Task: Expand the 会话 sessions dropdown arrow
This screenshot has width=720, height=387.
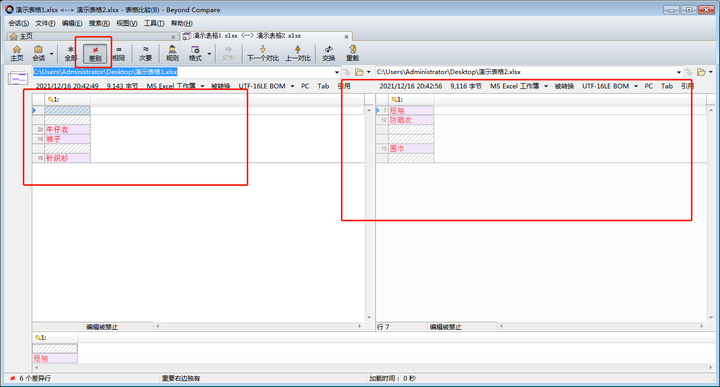Action: coord(51,54)
